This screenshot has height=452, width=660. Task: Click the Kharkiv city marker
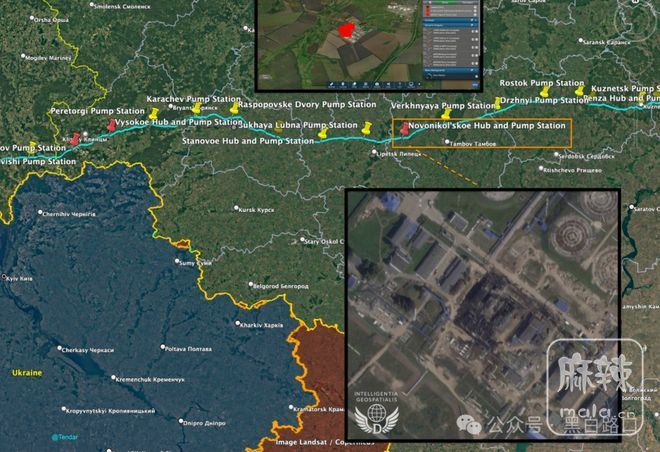pos(237,325)
